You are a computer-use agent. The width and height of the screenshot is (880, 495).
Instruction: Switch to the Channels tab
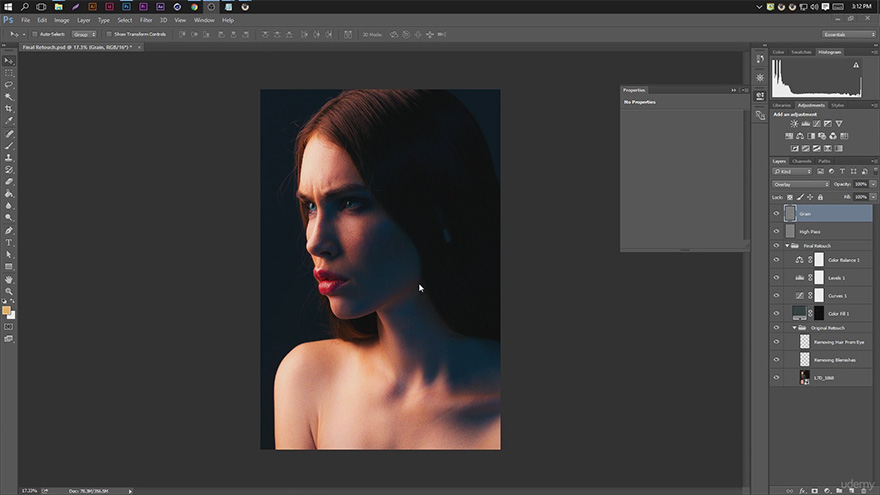(801, 161)
